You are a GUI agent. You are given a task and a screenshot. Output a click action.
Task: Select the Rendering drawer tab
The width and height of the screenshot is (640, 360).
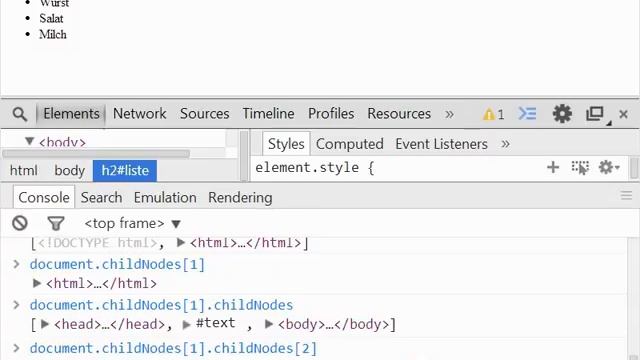click(x=240, y=198)
